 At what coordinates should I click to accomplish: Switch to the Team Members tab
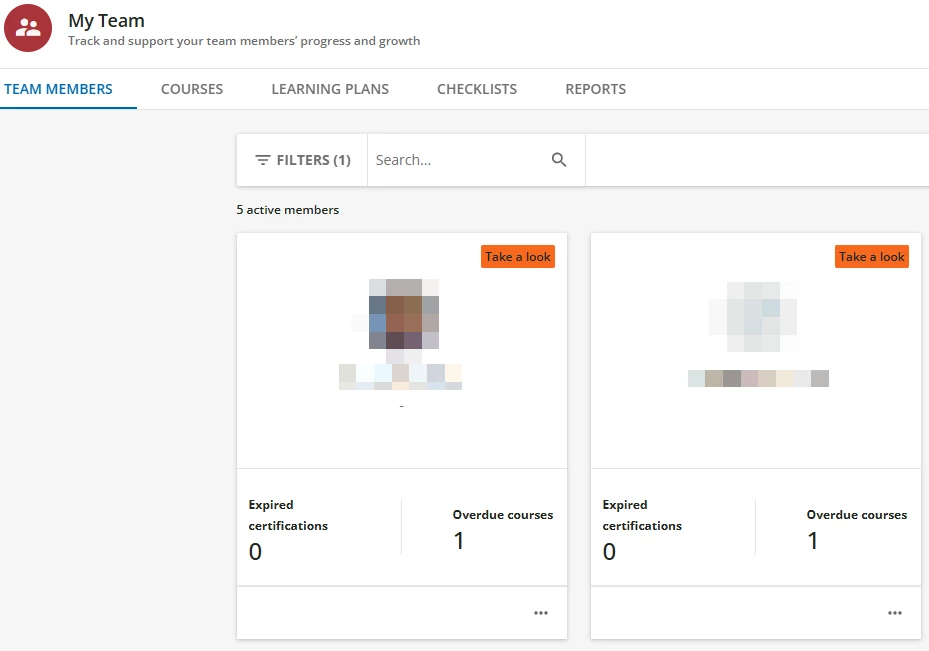(58, 89)
